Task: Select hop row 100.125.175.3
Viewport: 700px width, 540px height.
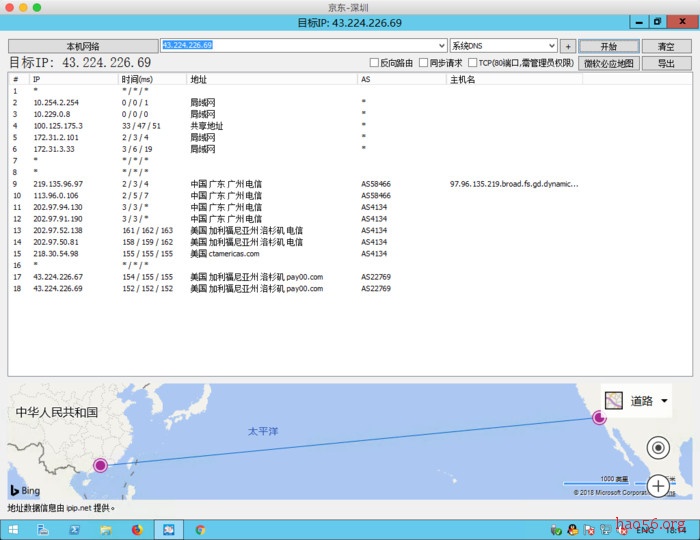Action: [350, 126]
